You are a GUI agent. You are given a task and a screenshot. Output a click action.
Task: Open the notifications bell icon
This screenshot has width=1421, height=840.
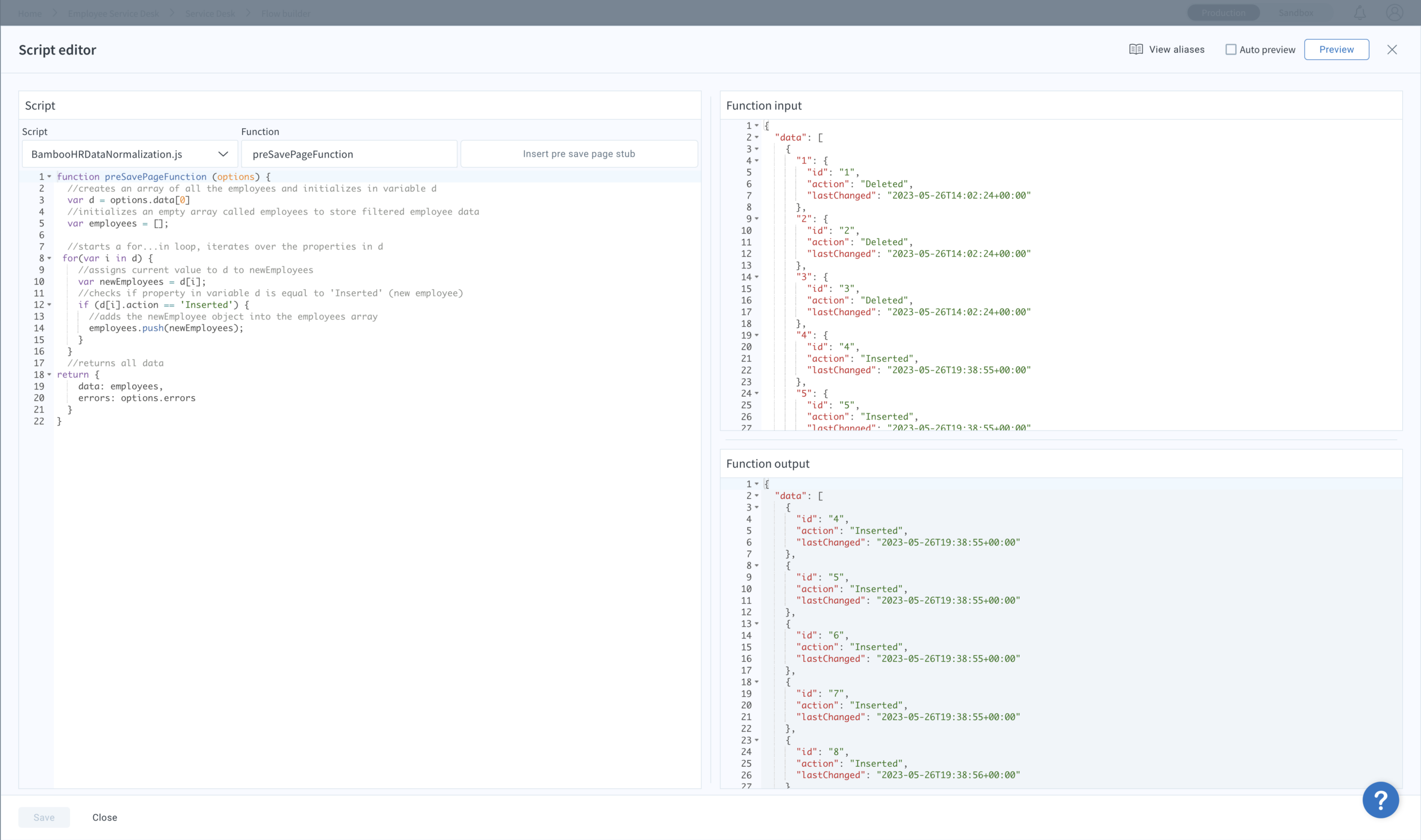pyautogui.click(x=1360, y=13)
